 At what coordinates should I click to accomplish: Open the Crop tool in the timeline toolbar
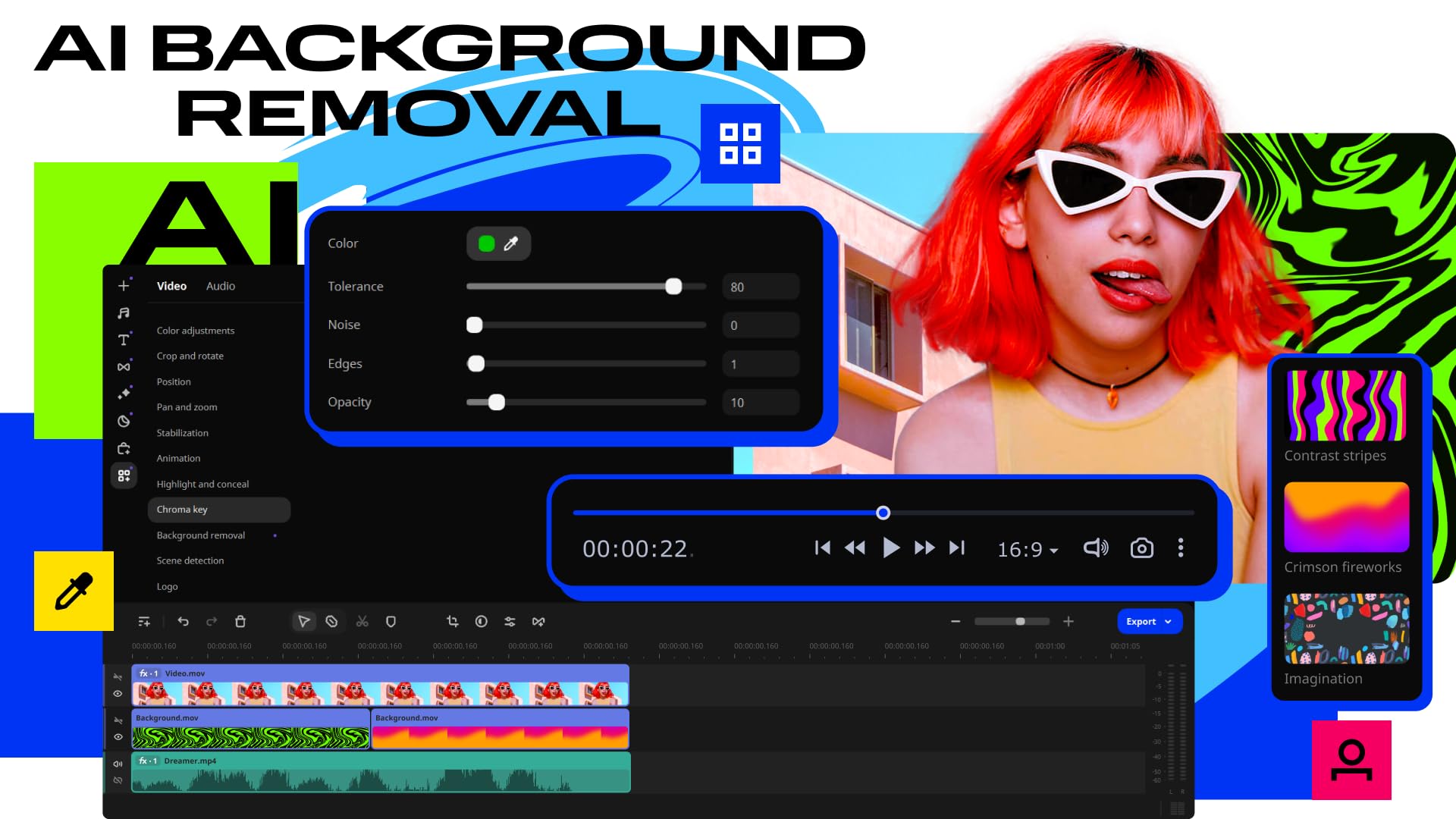[x=452, y=621]
